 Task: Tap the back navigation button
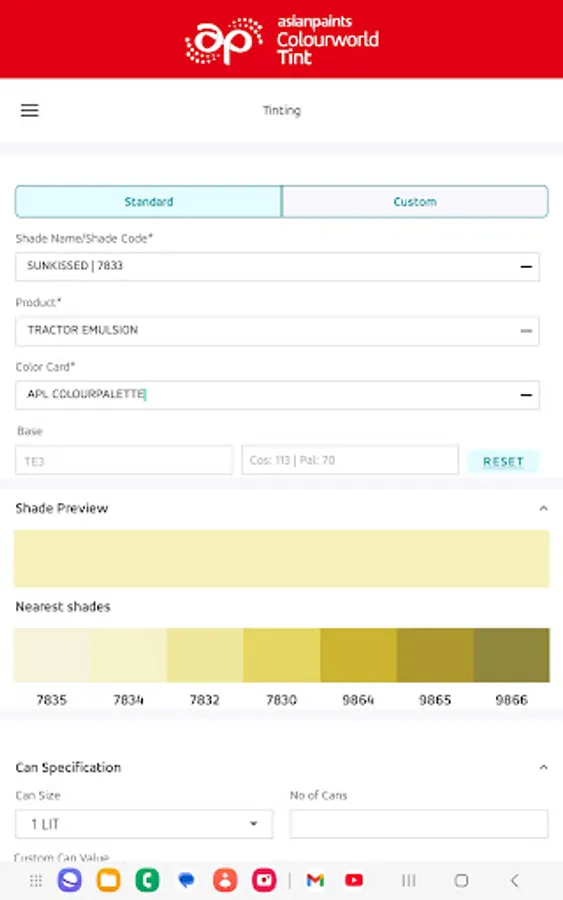click(515, 880)
